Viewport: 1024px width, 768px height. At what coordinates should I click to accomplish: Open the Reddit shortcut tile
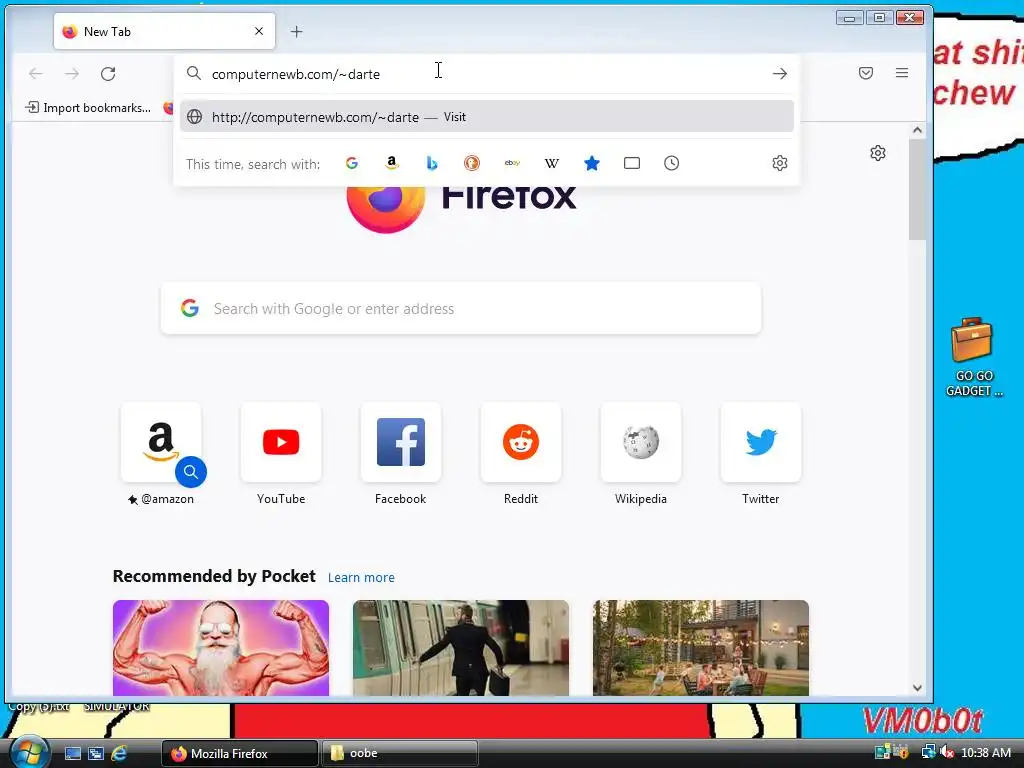520,442
